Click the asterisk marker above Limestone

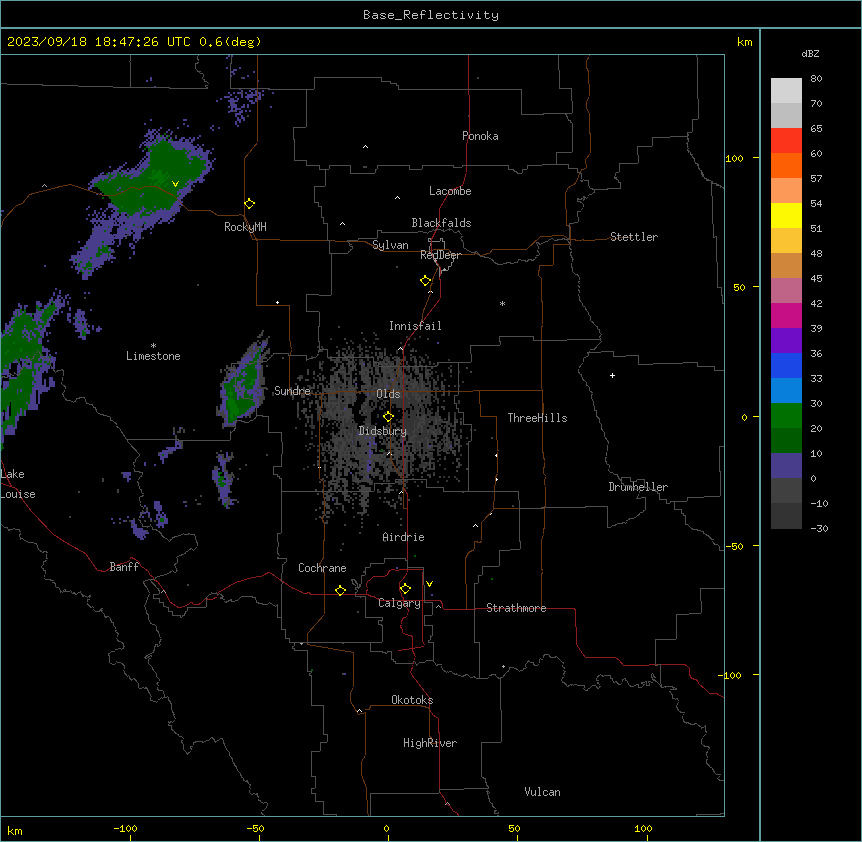click(x=153, y=346)
